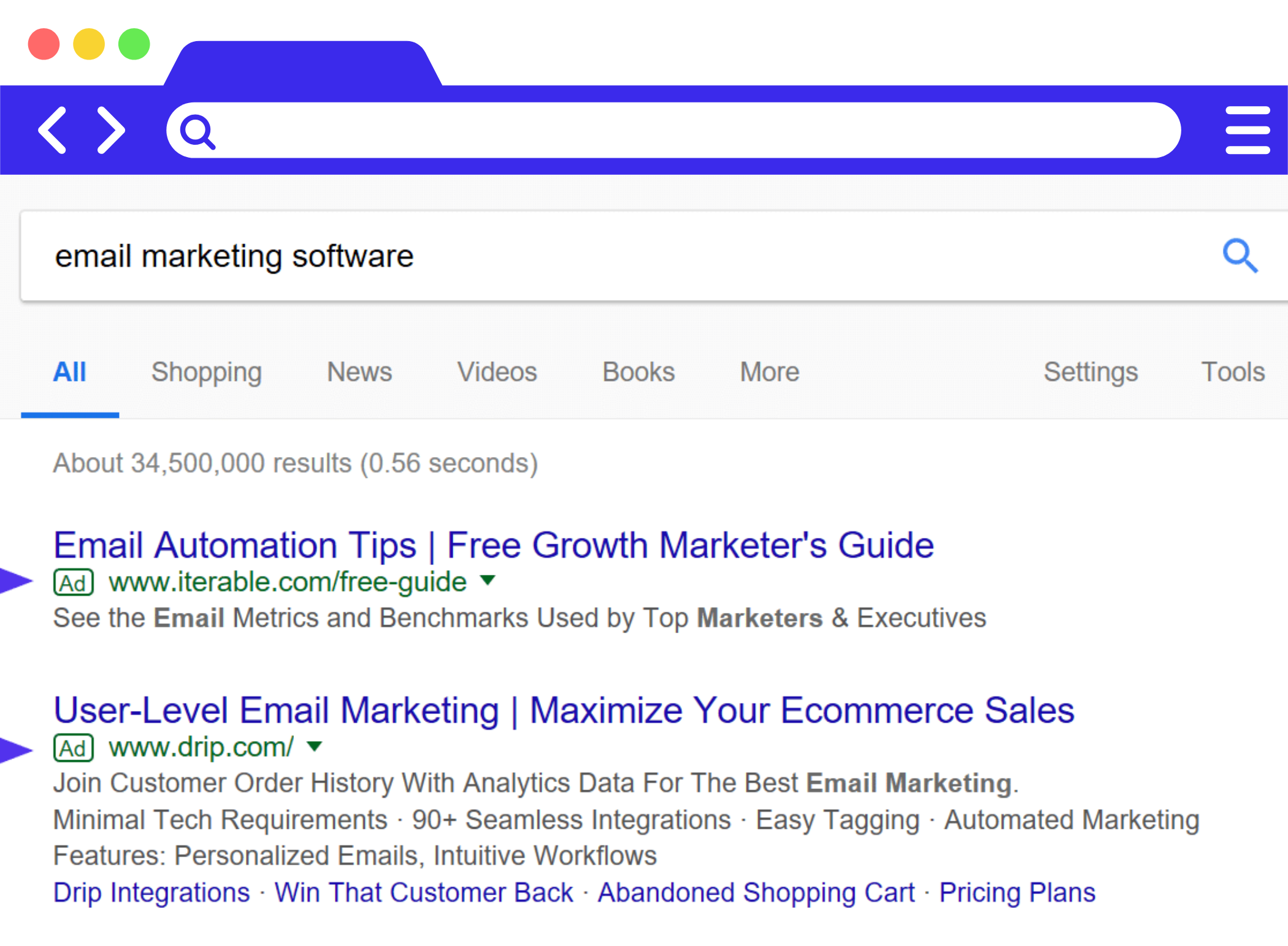1288x946 pixels.
Task: Click the Ad badge beside iterable.com
Action: point(74,582)
